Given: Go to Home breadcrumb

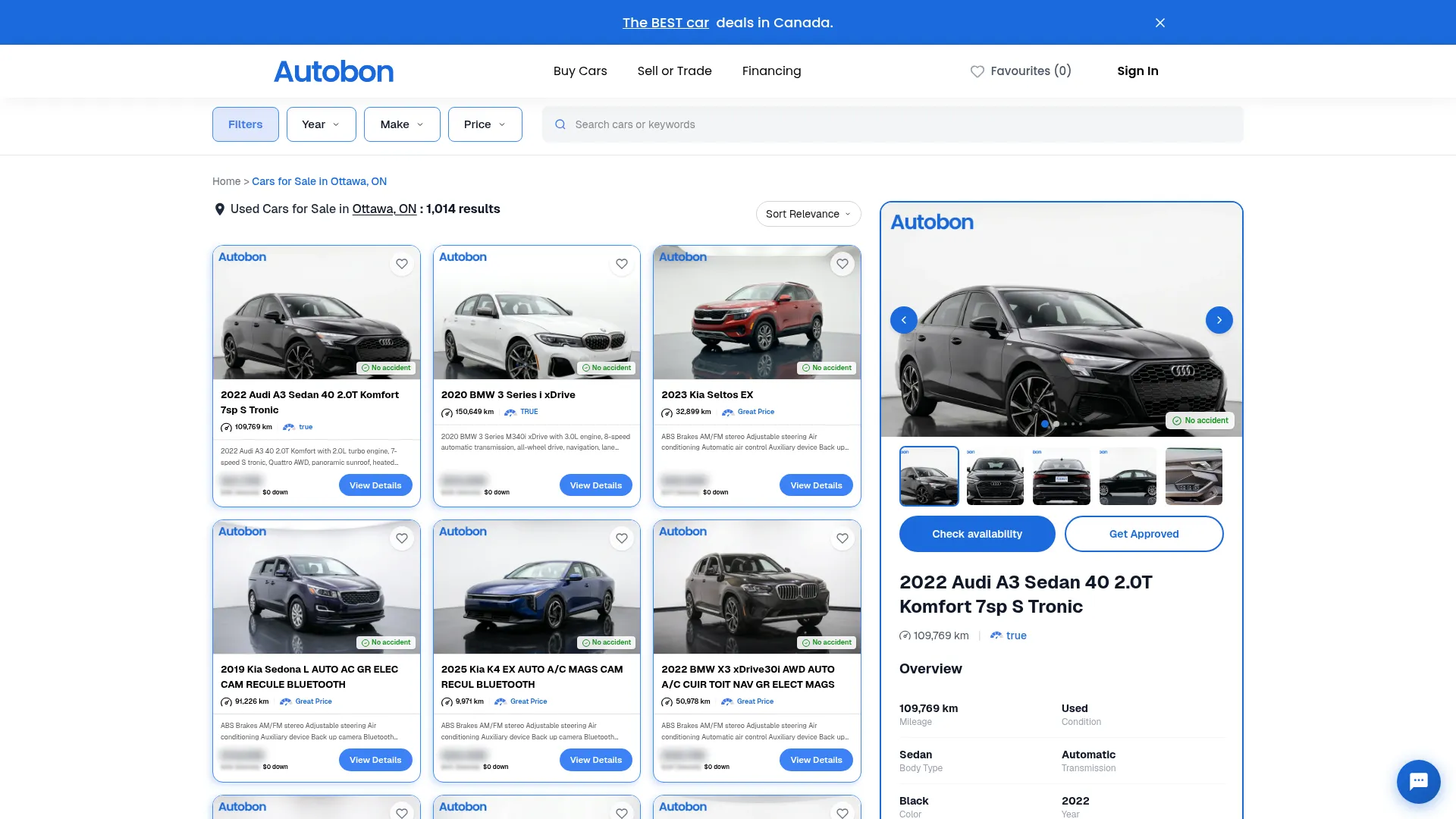Looking at the screenshot, I should point(226,181).
